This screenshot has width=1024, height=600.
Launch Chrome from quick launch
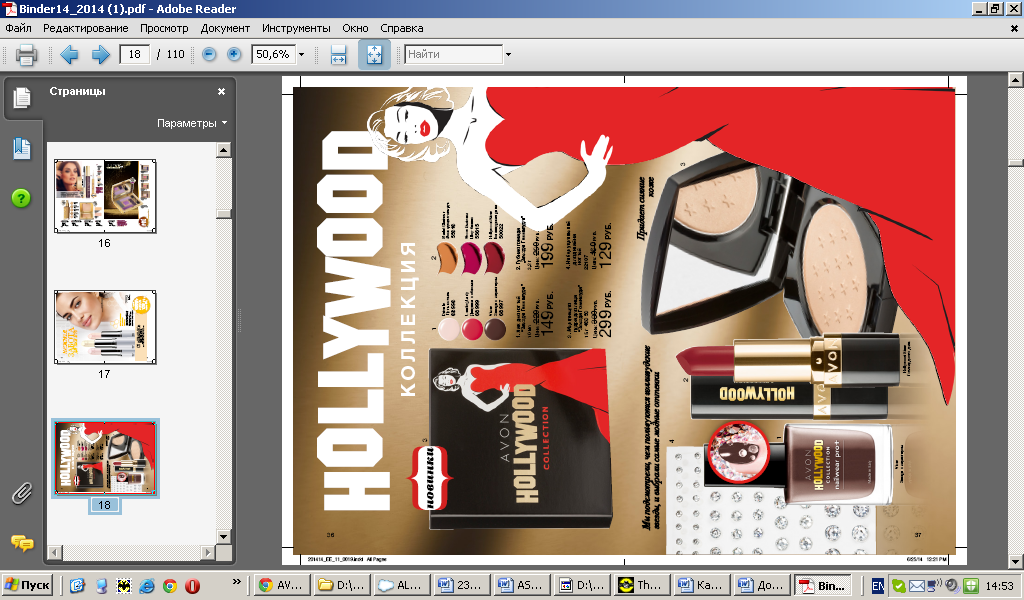(170, 586)
